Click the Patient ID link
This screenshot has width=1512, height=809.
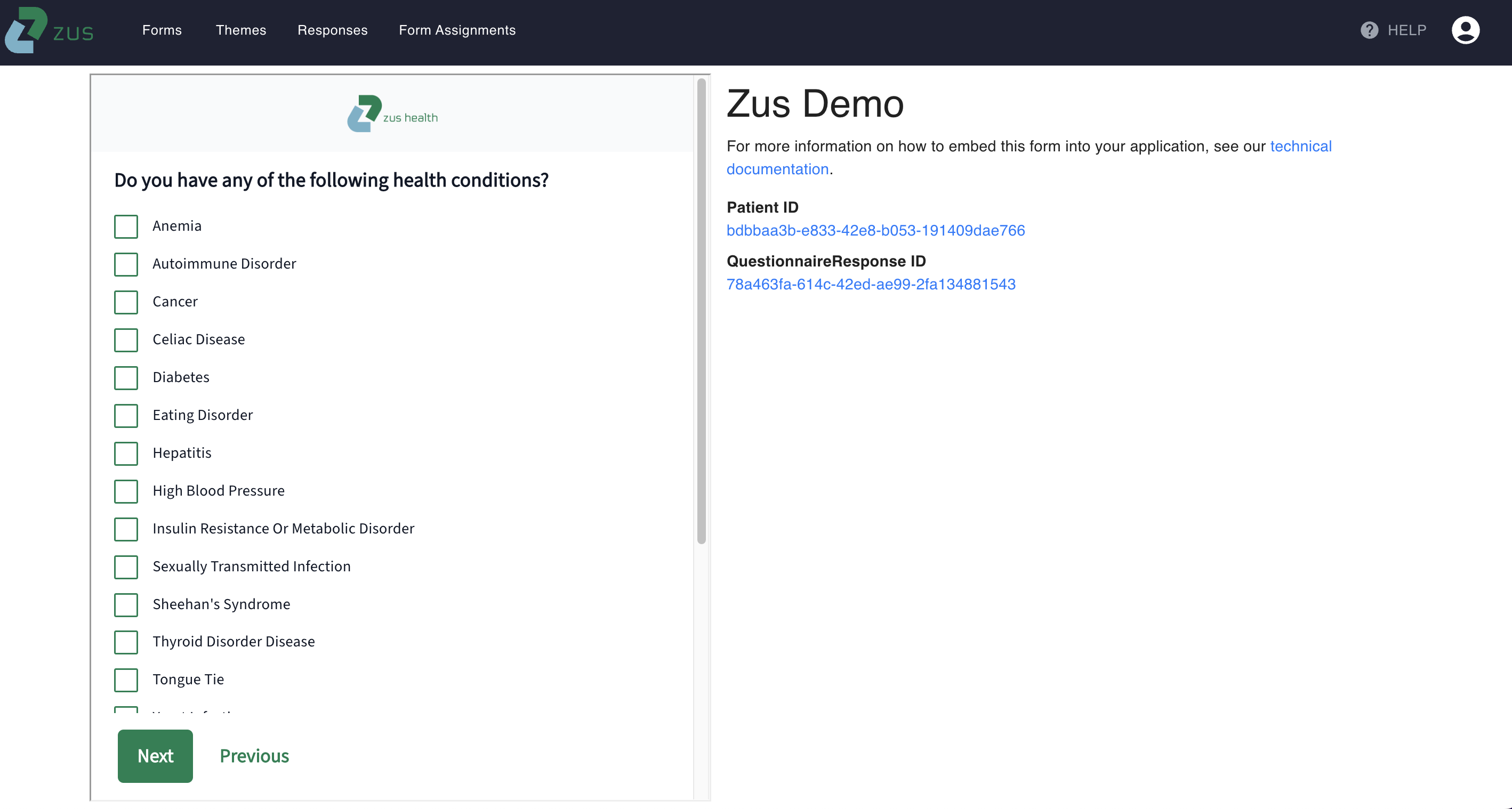coord(875,231)
